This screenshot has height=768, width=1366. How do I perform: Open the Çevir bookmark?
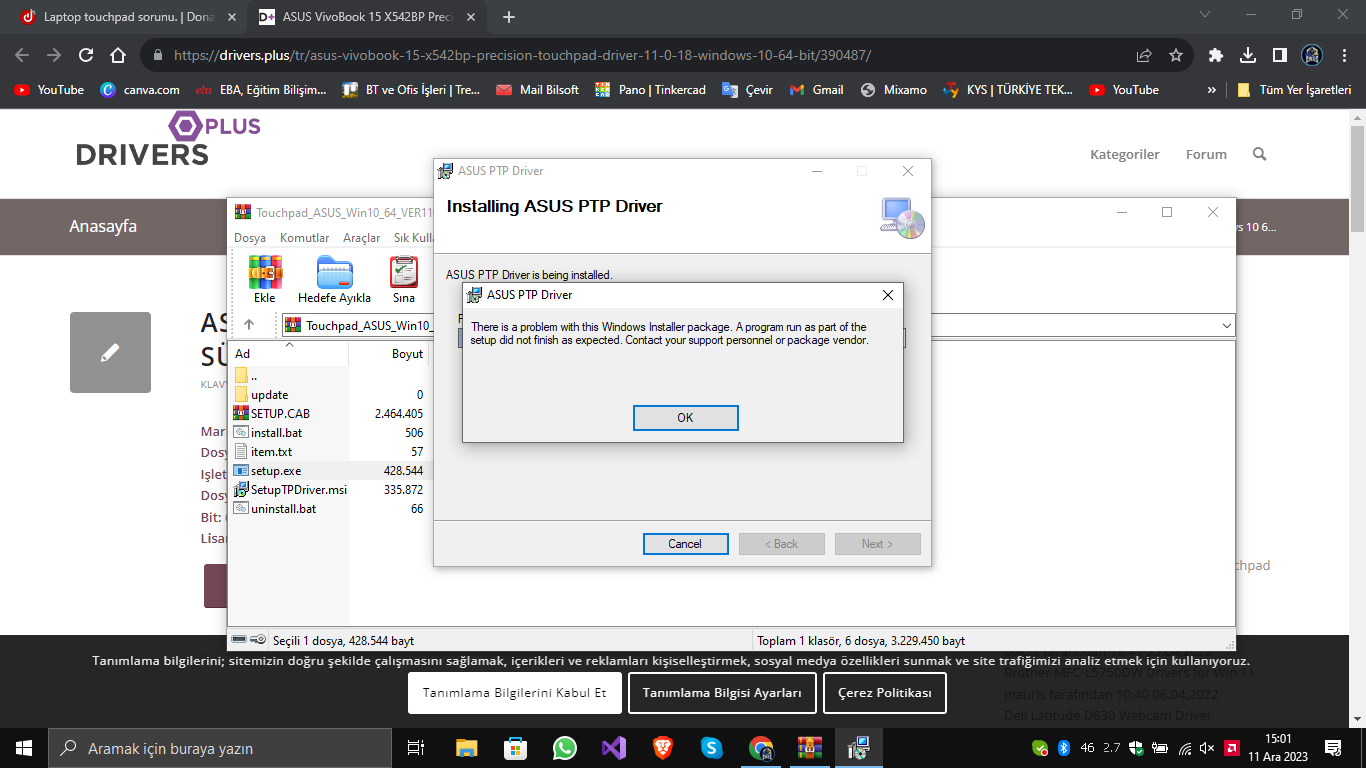pos(748,90)
